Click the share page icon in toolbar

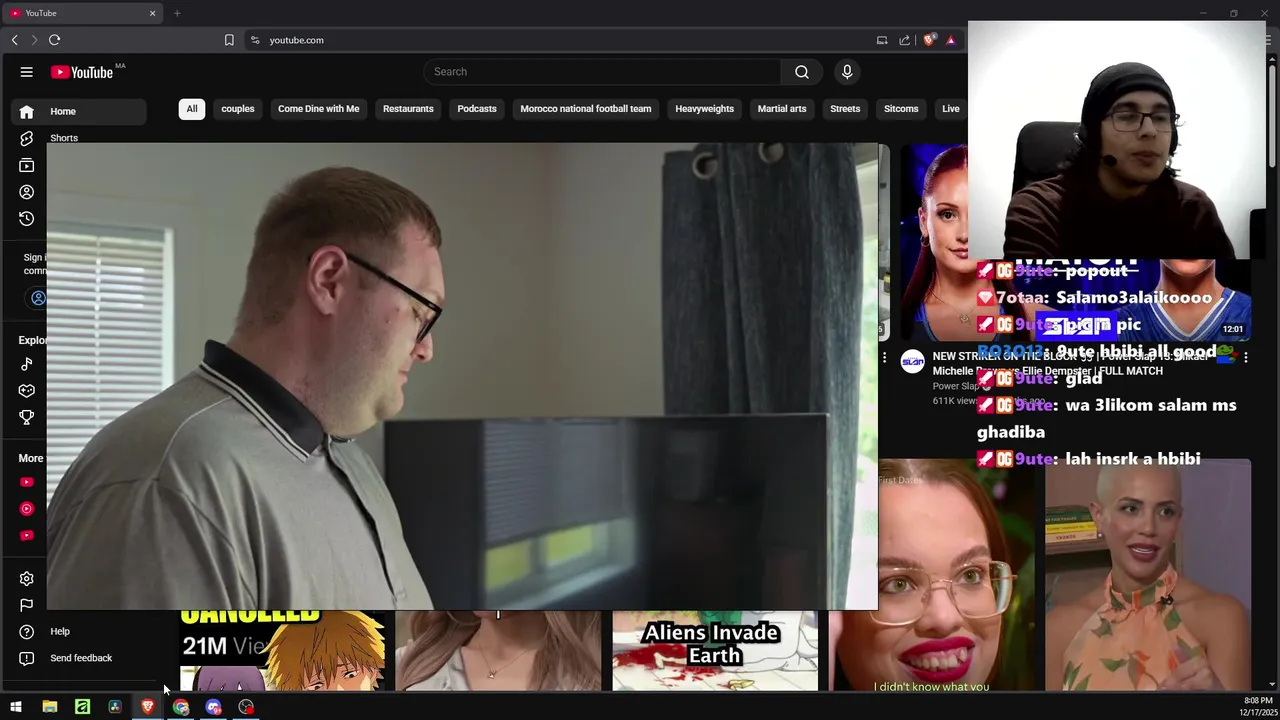click(x=905, y=40)
